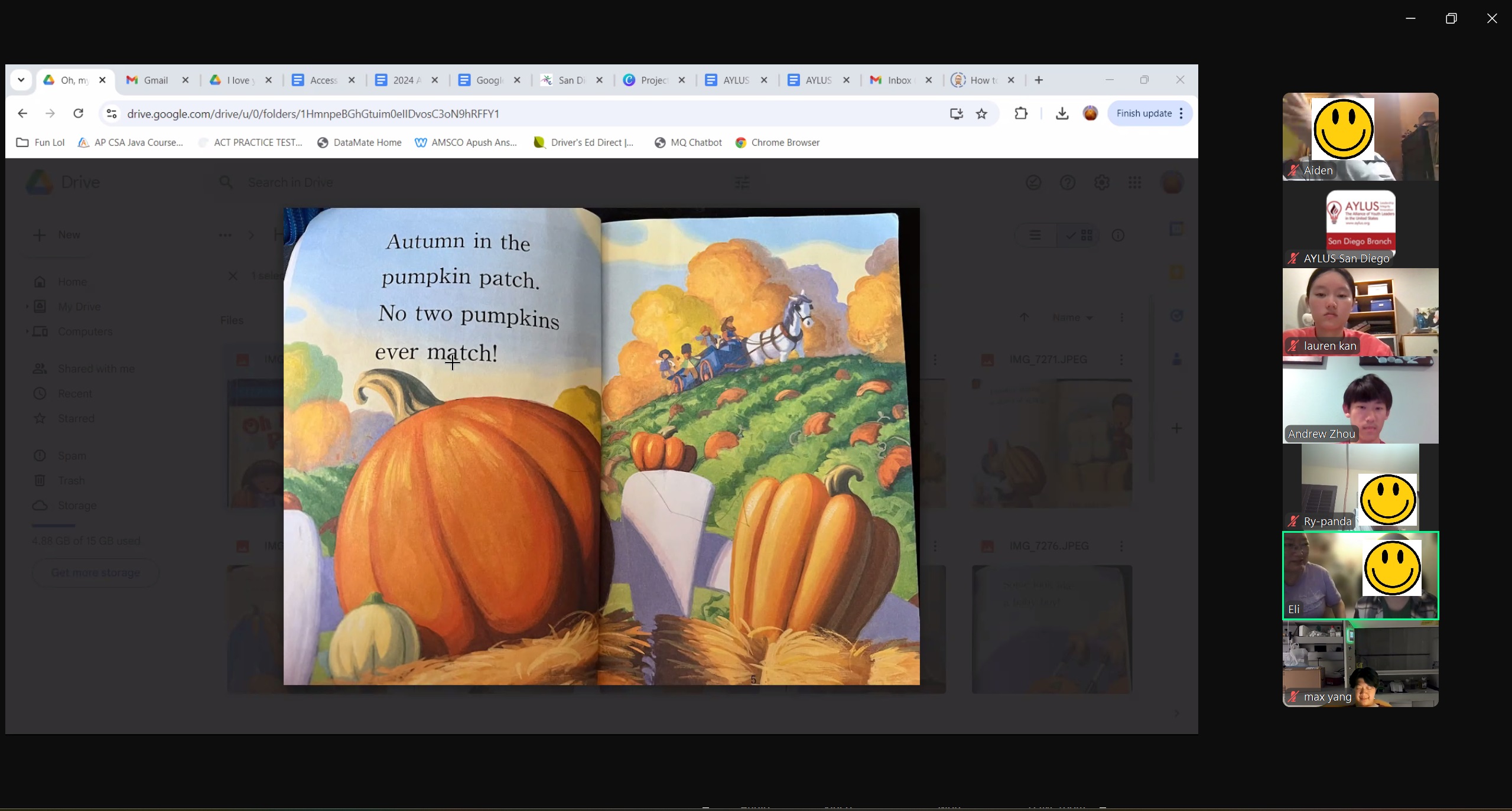Switch to grid layout view
Screen dimensions: 1512x811
(1079, 235)
